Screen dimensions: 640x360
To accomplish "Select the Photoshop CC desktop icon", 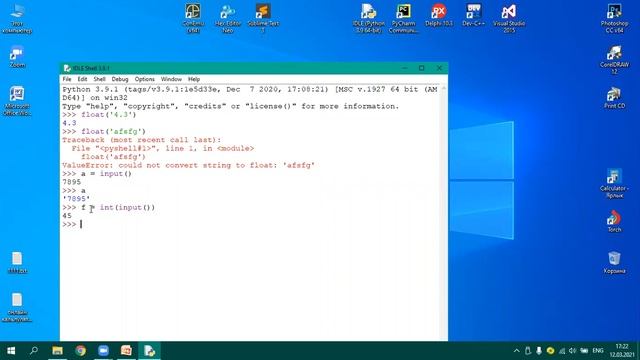I will [x=614, y=19].
